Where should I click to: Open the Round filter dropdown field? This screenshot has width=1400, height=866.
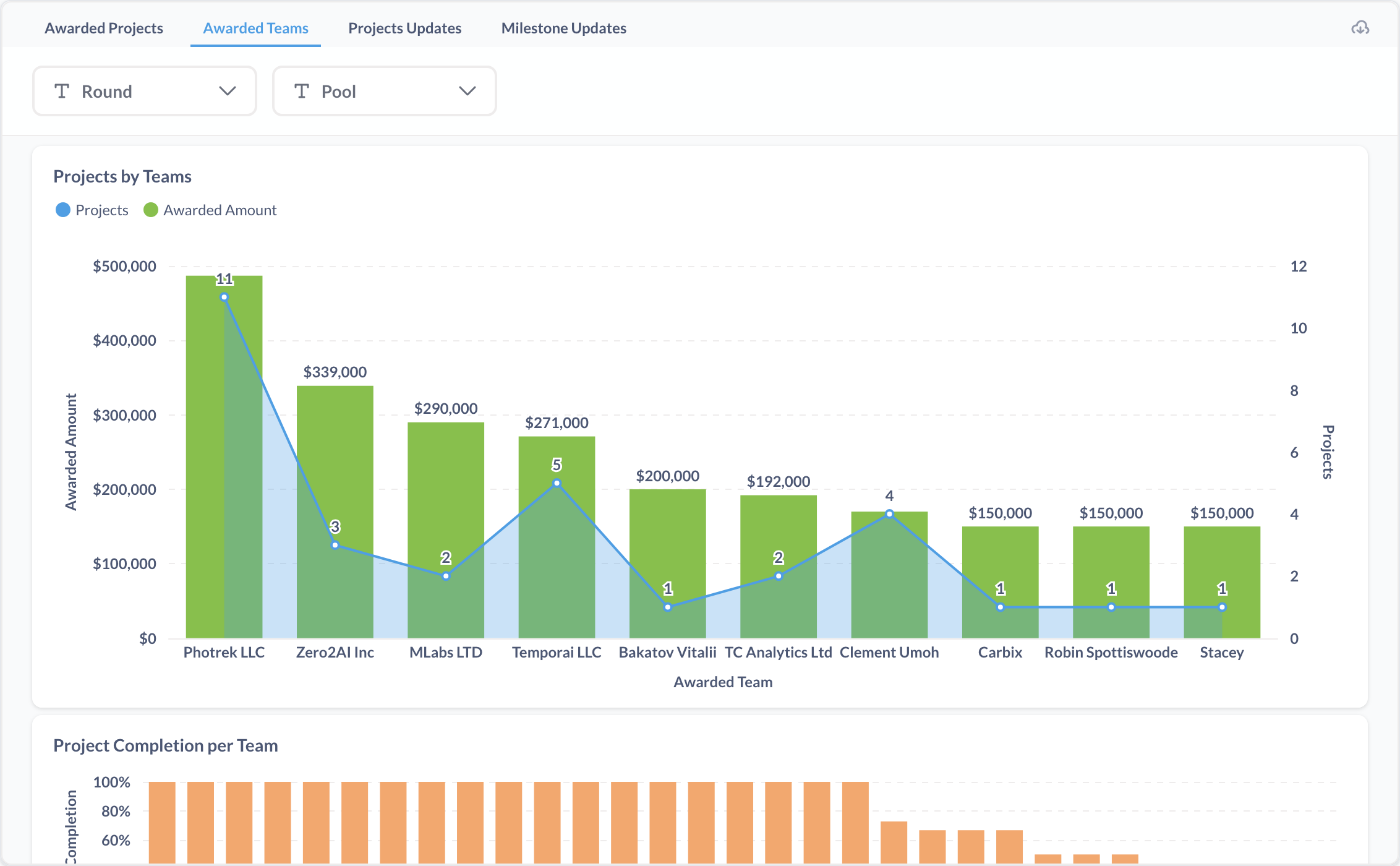pos(145,91)
